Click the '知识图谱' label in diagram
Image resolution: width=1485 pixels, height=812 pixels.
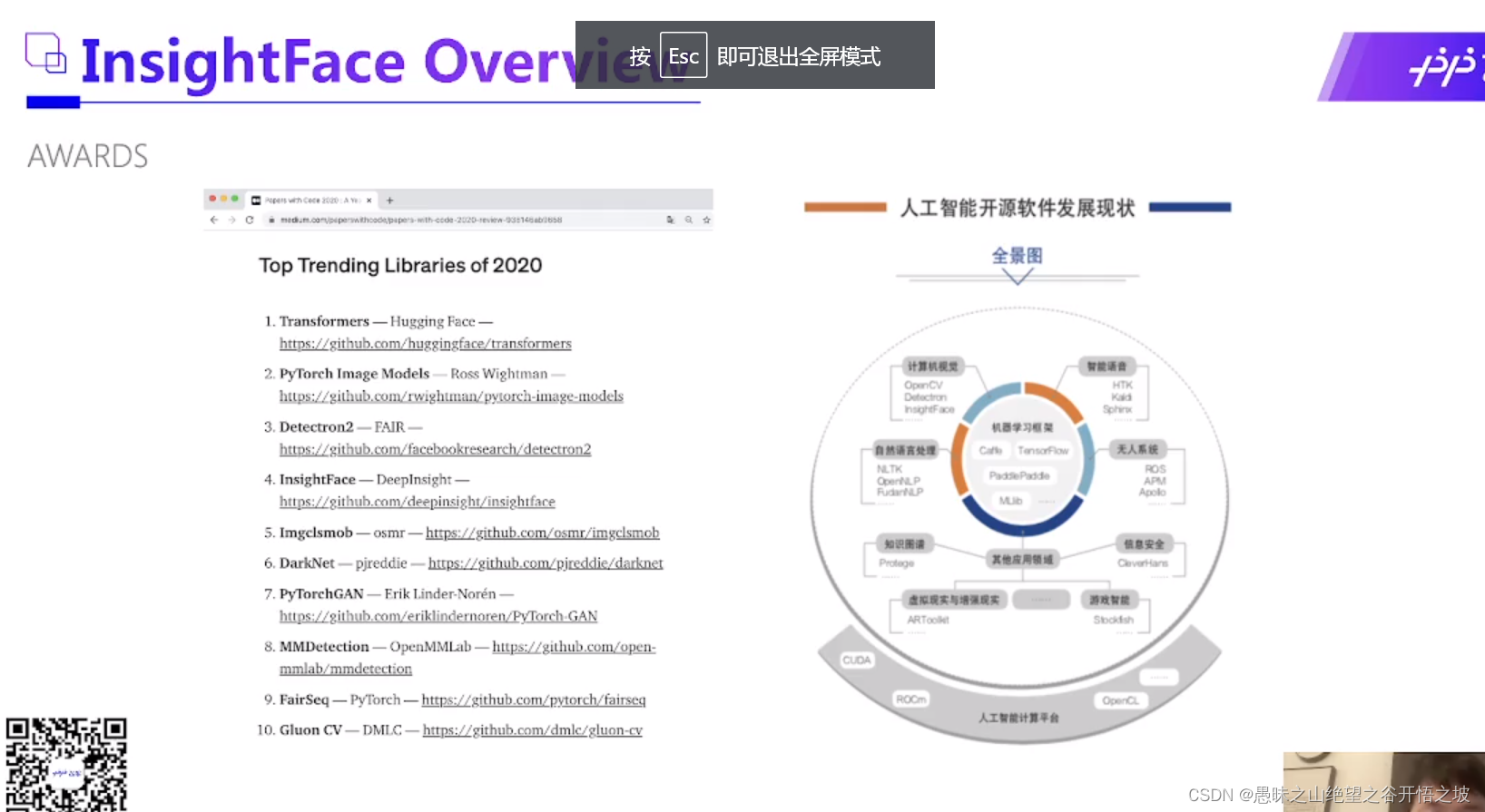(904, 544)
